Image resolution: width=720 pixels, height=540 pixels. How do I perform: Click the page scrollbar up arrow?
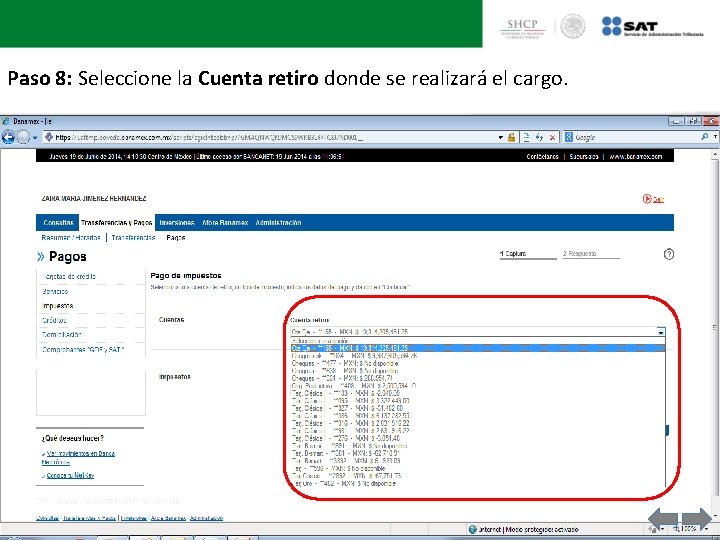click(715, 156)
